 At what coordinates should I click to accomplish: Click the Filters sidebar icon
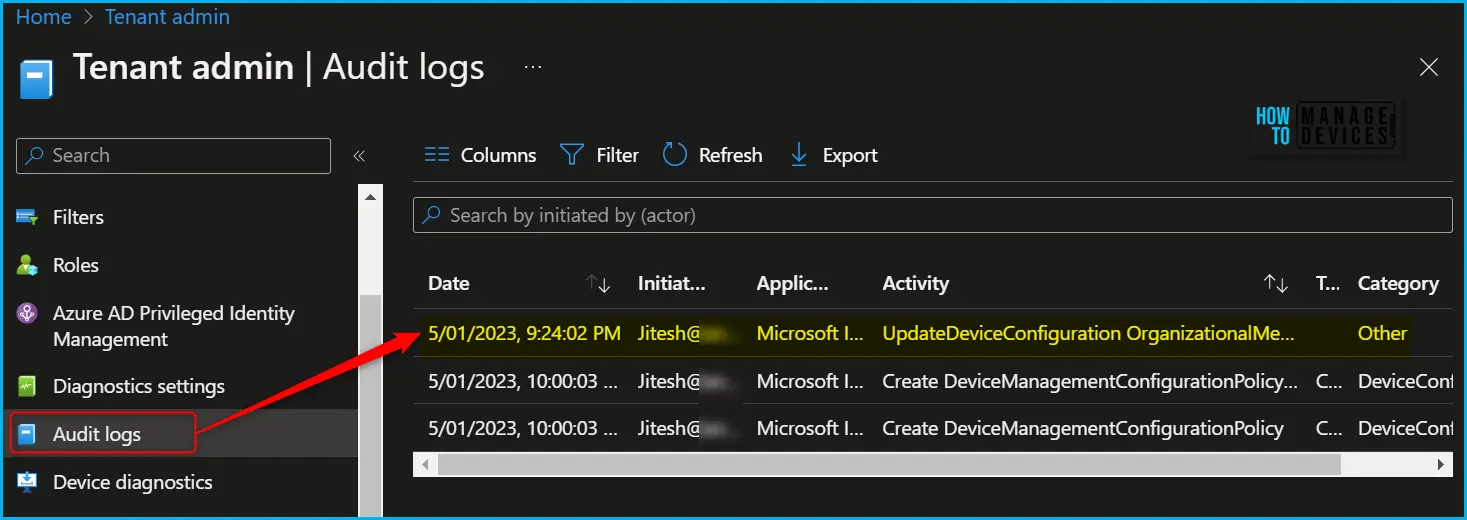[28, 217]
